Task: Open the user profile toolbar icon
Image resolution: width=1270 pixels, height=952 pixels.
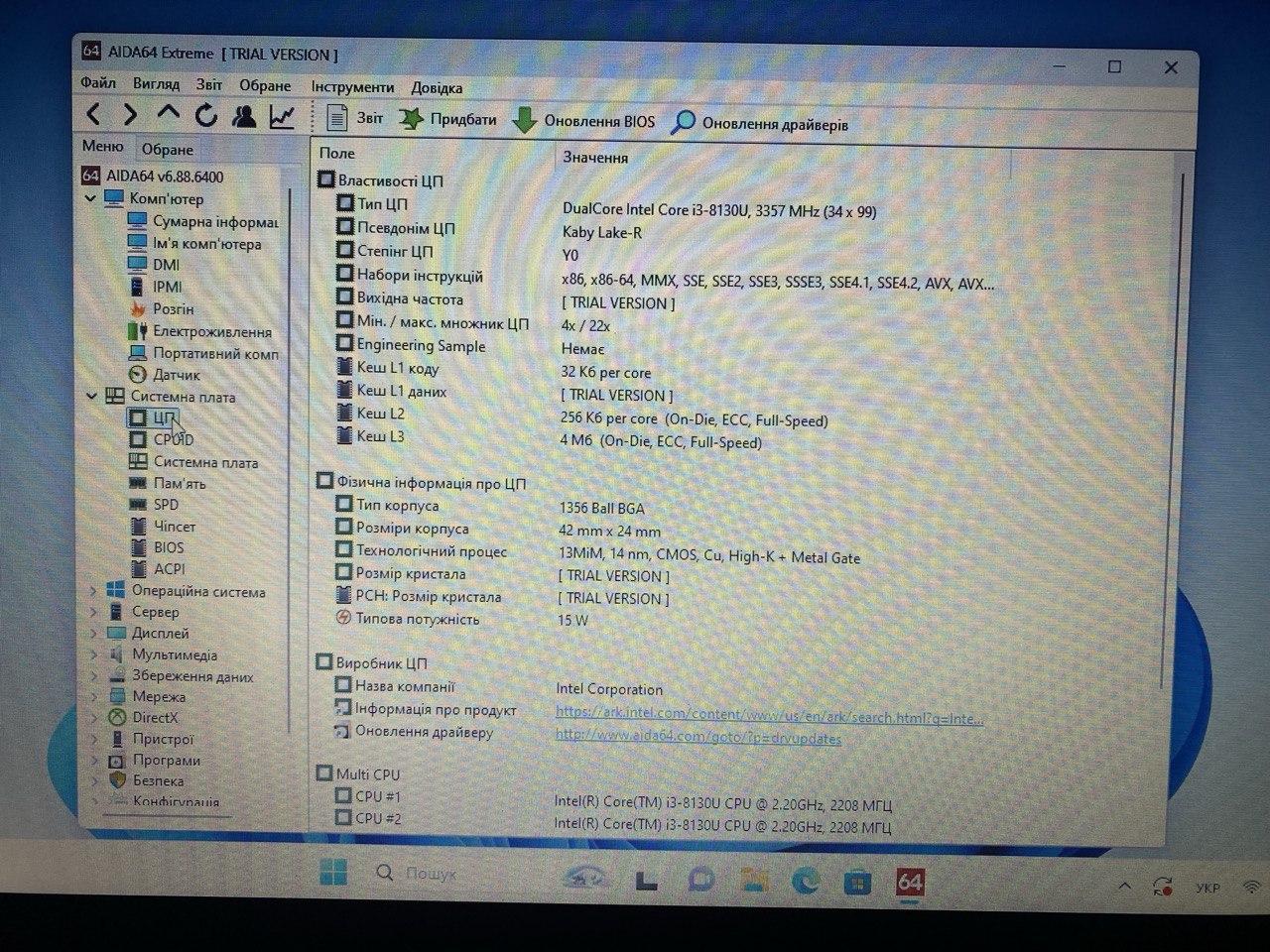Action: pos(244,116)
